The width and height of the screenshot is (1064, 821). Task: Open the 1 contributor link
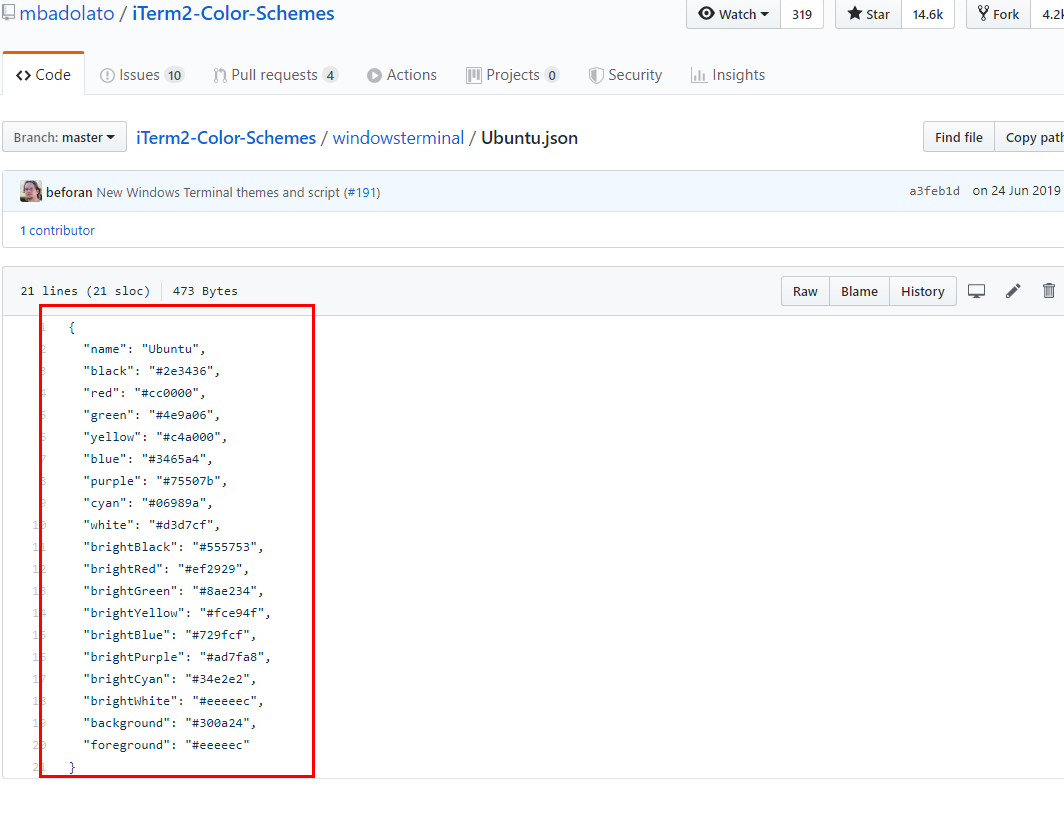tap(57, 230)
